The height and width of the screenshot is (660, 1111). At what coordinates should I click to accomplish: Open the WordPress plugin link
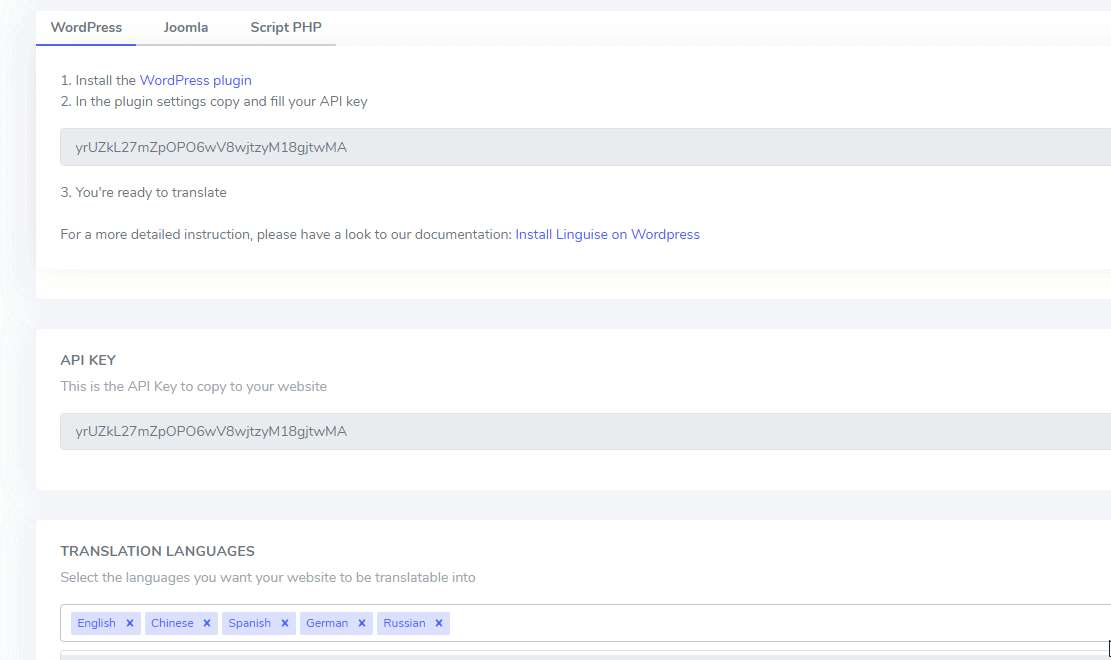click(196, 80)
